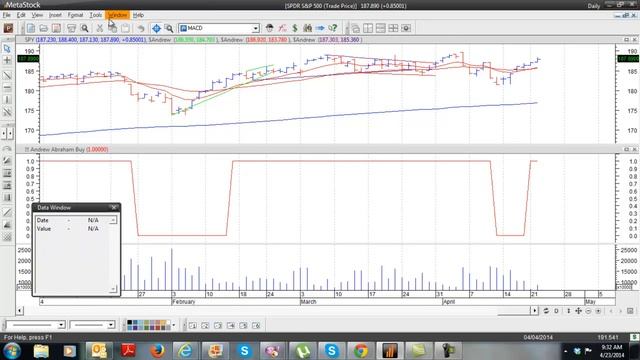Viewport: 640px width, 360px height.
Task: Click the stacked windows layout icon
Action: (x=356, y=28)
